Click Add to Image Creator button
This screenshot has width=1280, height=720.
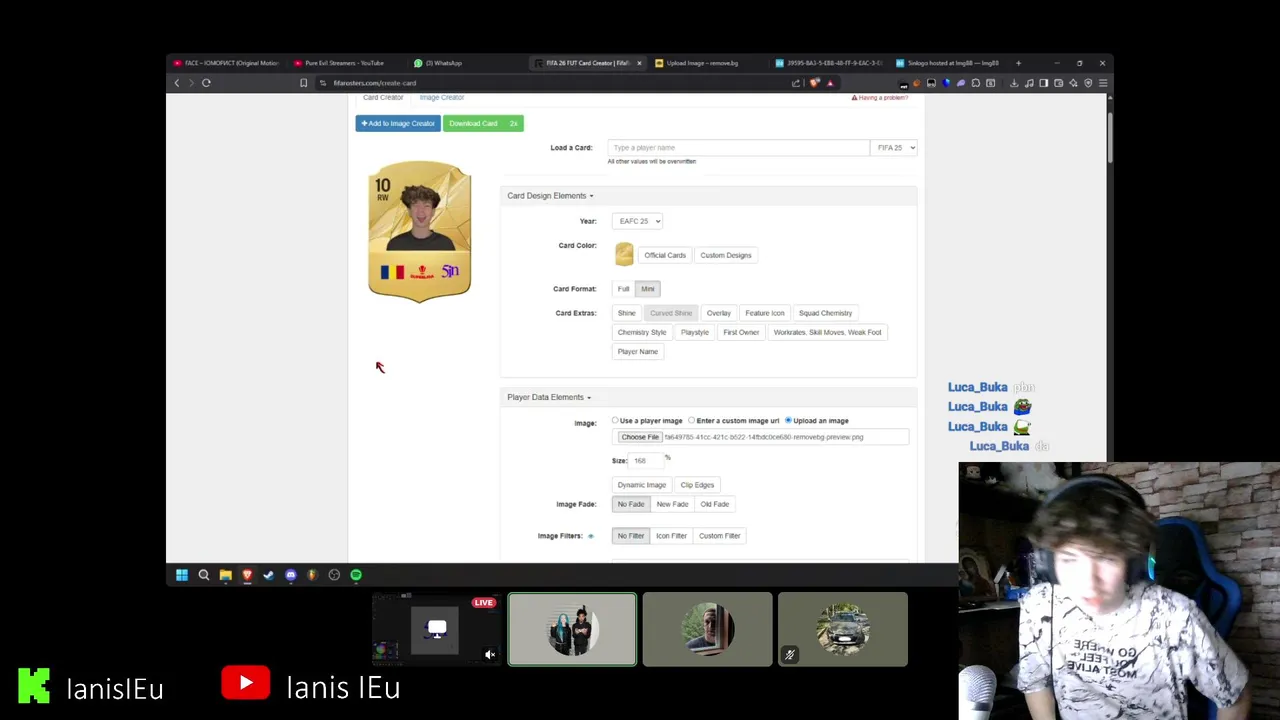click(398, 123)
